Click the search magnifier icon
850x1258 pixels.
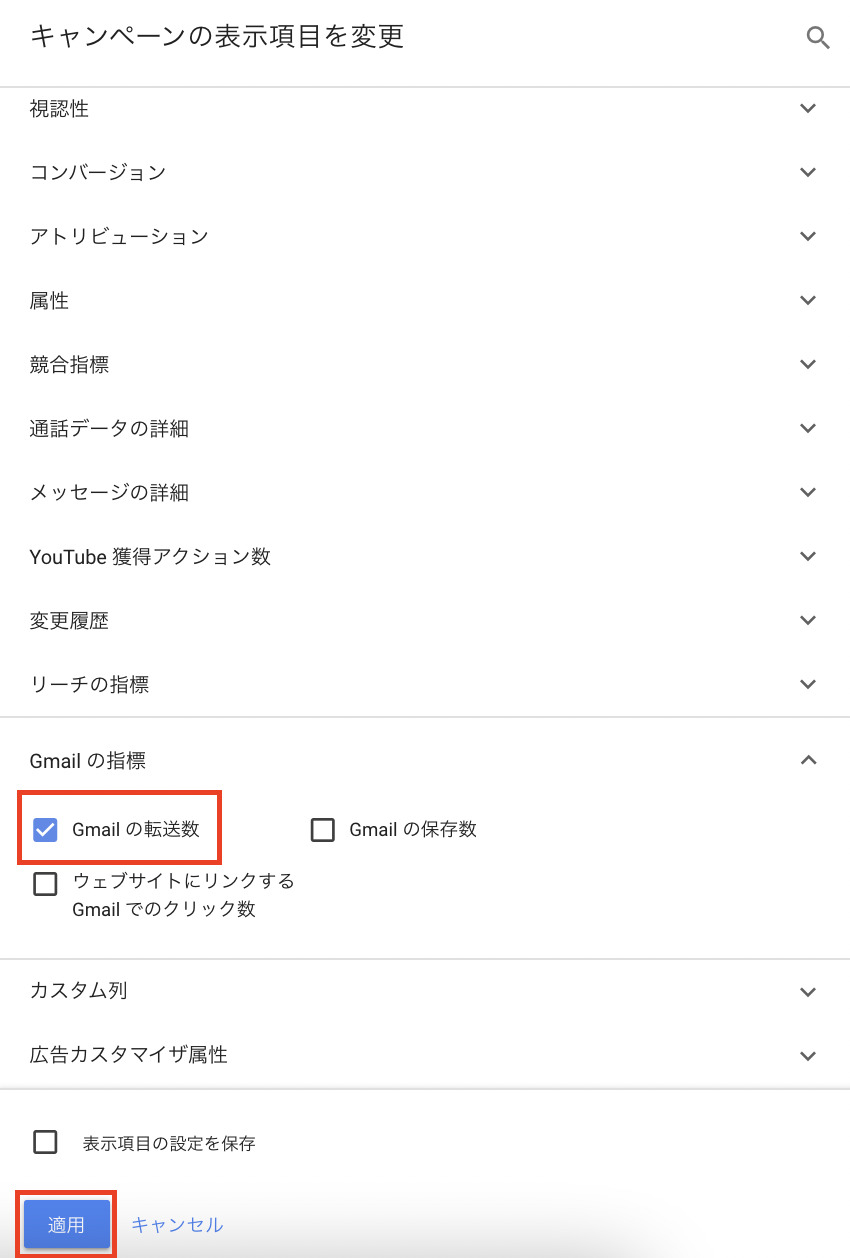(818, 39)
